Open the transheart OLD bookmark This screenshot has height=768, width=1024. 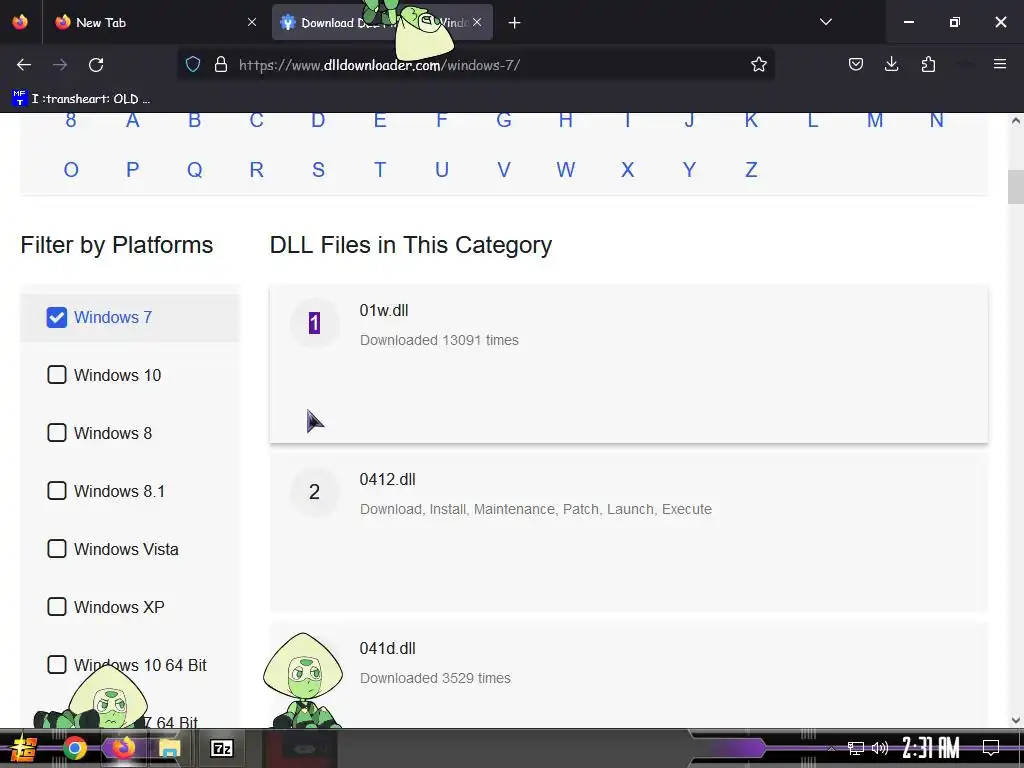[82, 99]
